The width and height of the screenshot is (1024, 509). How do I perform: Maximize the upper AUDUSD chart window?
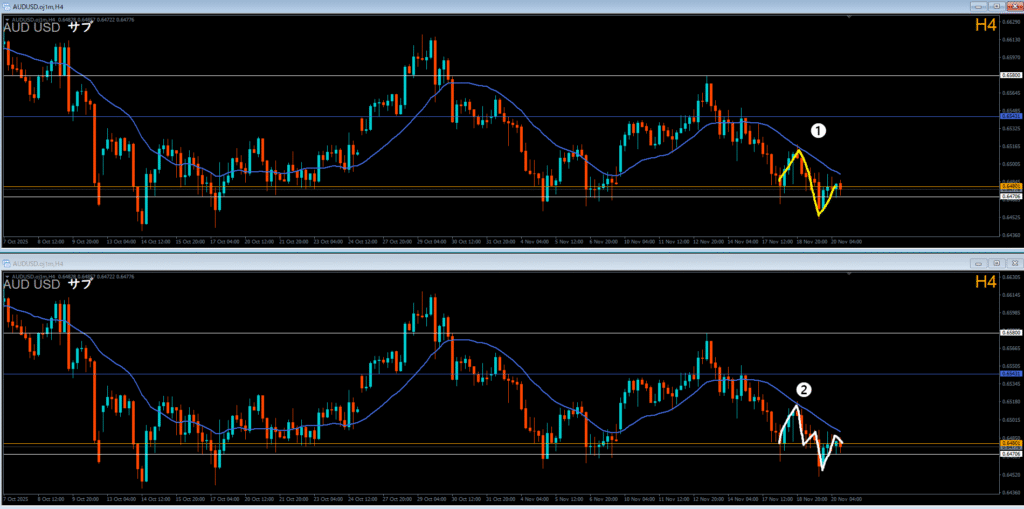pos(997,6)
